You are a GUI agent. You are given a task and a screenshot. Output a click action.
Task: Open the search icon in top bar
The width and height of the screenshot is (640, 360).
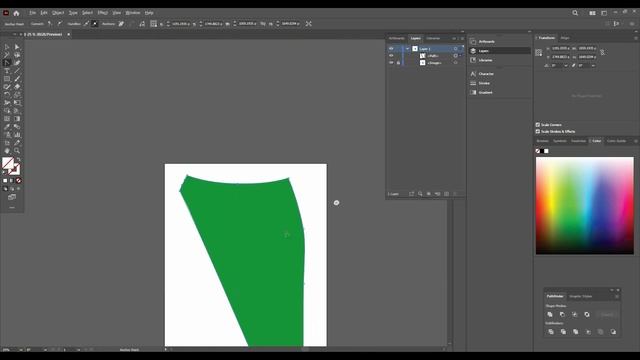click(575, 13)
